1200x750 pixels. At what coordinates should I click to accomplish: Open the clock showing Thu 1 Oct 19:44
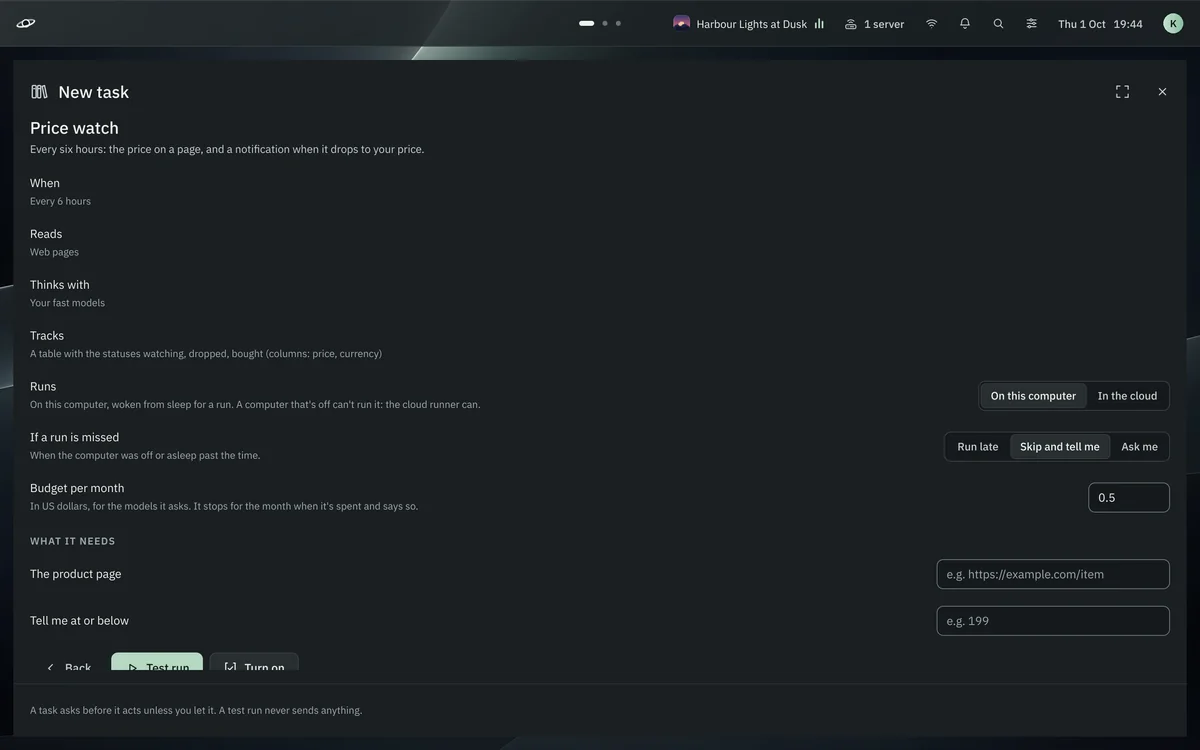1100,24
